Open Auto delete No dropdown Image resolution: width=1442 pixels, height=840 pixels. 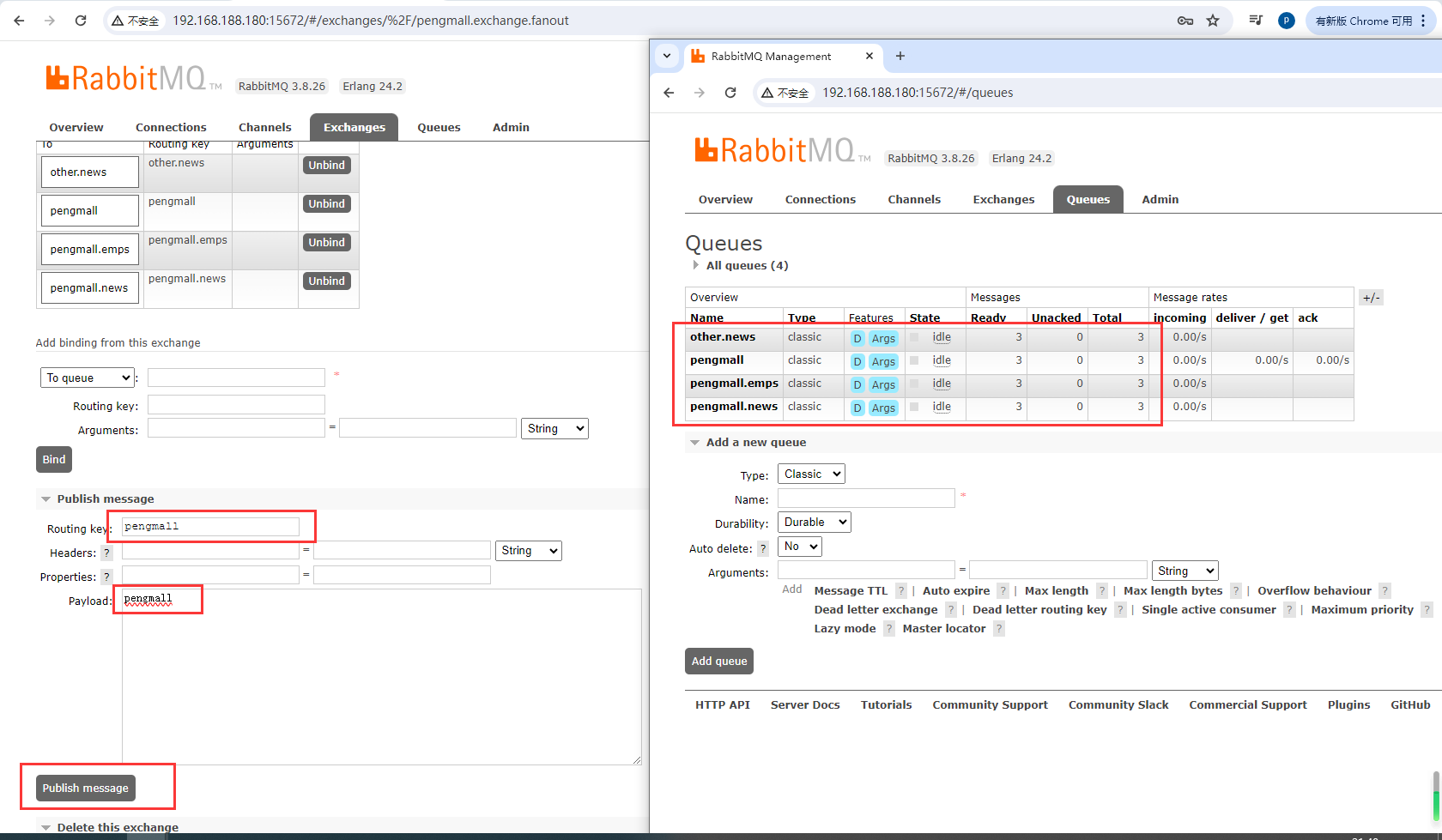click(x=800, y=546)
